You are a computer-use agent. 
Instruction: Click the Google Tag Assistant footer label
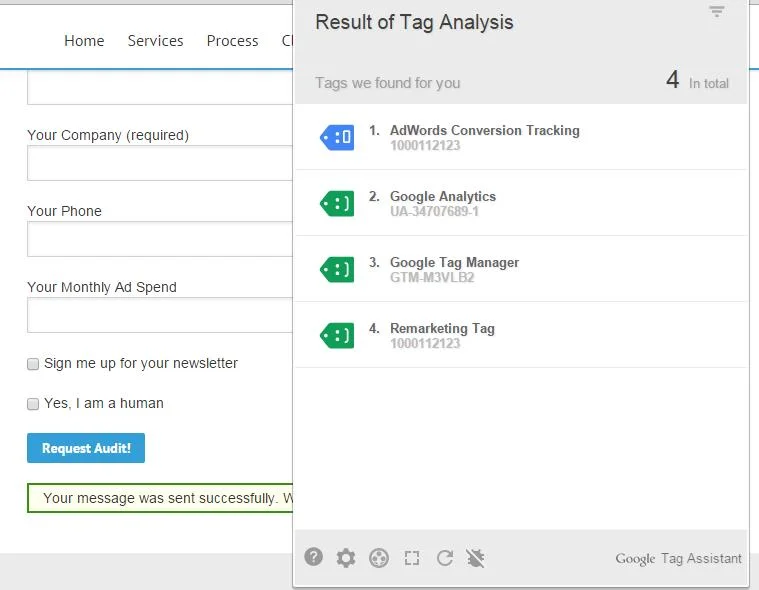678,559
